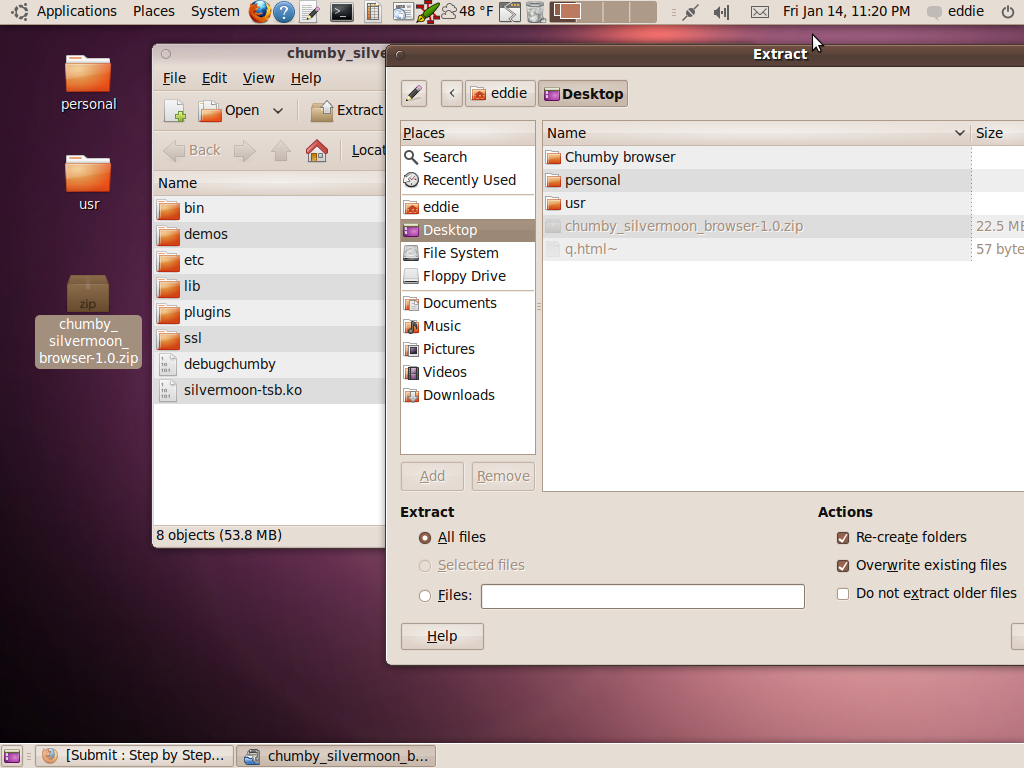Click the new archive icon in archive window

[175, 110]
